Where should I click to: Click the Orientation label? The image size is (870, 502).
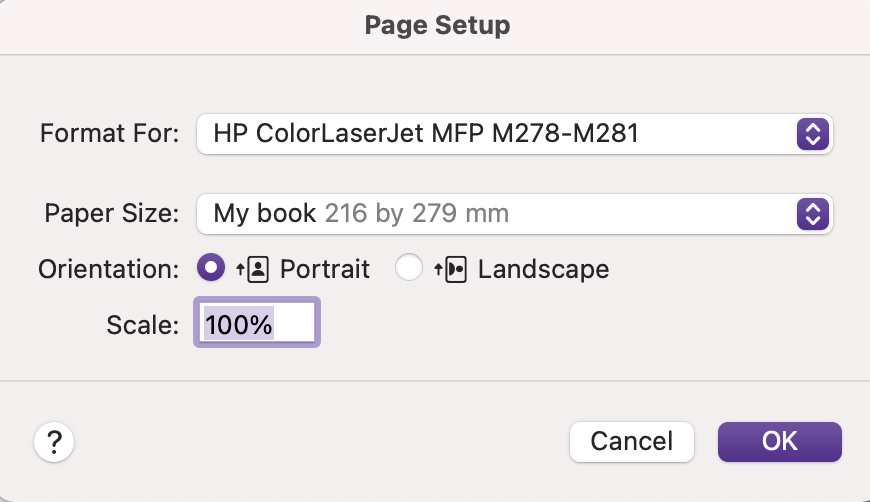109,269
